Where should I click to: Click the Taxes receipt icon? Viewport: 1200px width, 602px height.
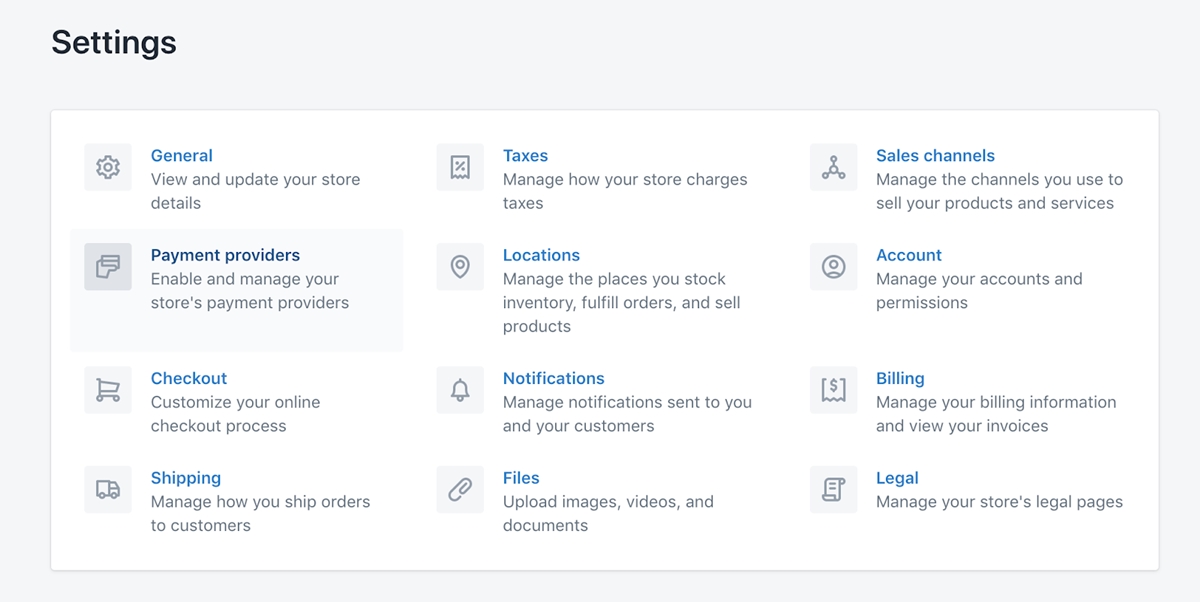460,167
